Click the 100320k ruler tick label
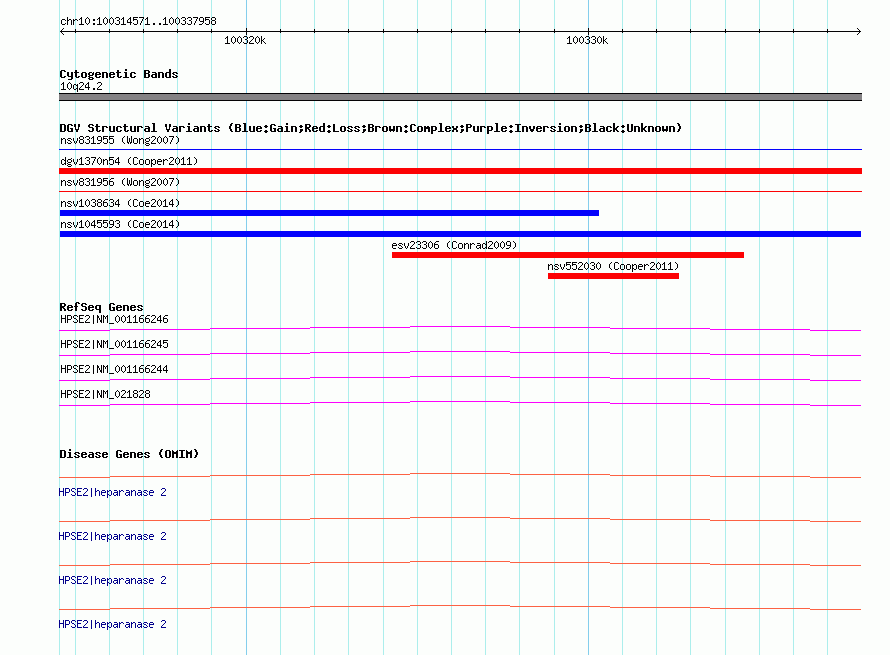The image size is (890, 655). pyautogui.click(x=245, y=40)
